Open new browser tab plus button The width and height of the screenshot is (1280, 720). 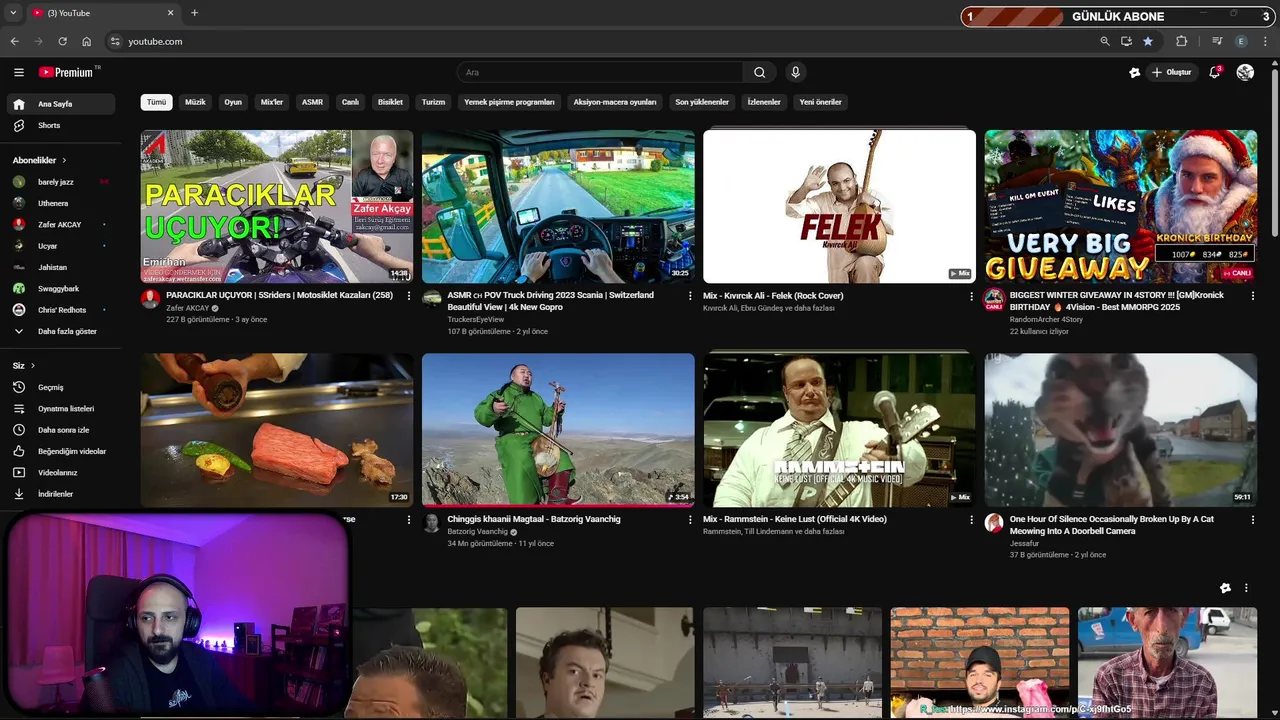[x=194, y=13]
